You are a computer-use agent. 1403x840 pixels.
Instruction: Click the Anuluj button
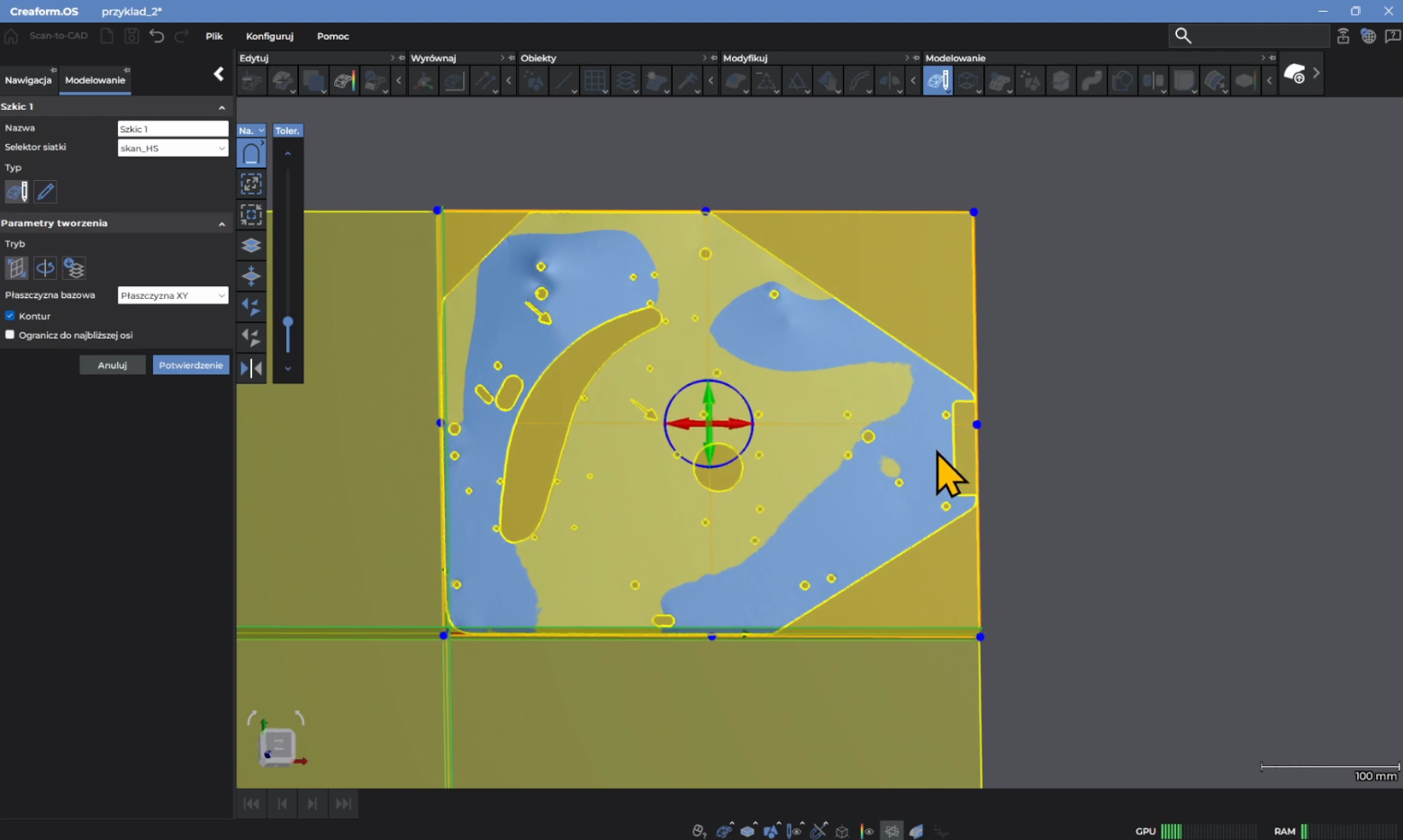point(113,366)
